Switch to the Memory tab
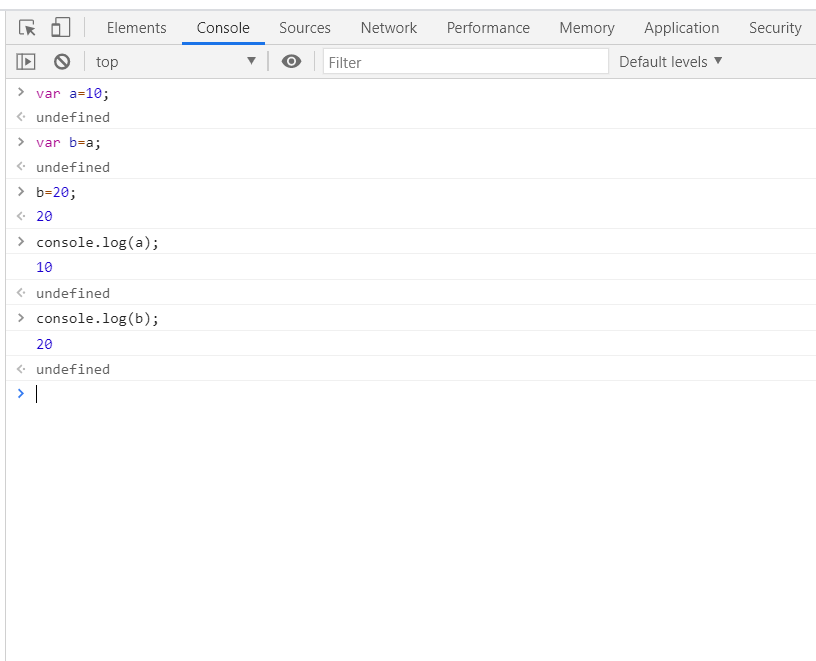 586,27
